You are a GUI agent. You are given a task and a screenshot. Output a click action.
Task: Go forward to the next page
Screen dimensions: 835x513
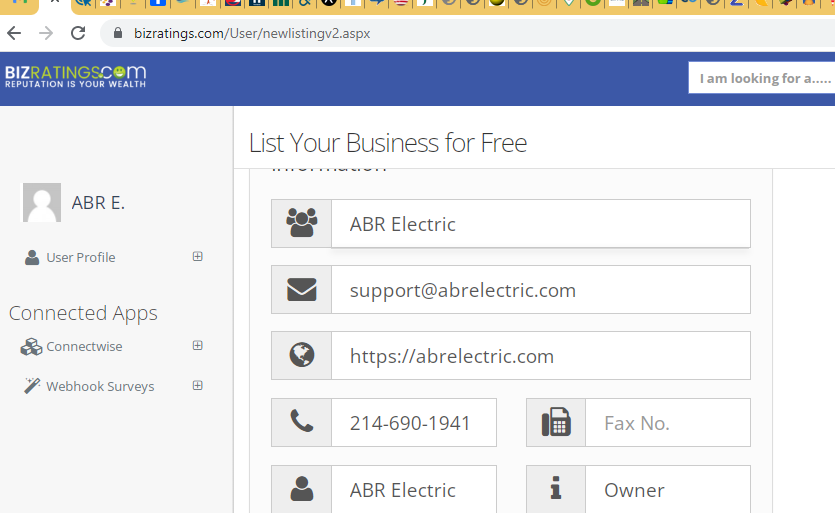click(x=46, y=33)
